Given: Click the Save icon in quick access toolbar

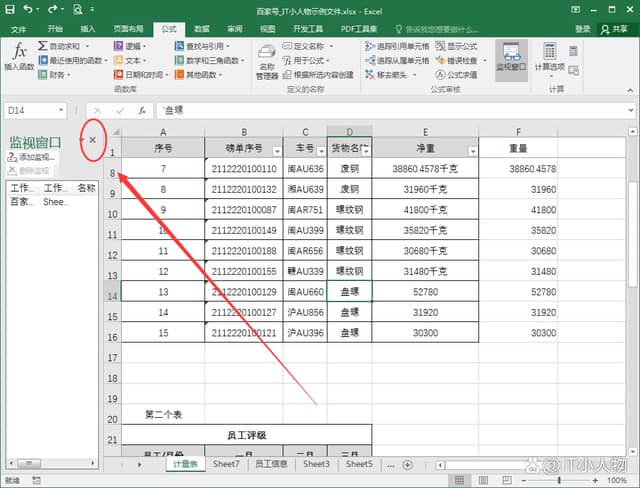Looking at the screenshot, I should click(9, 9).
